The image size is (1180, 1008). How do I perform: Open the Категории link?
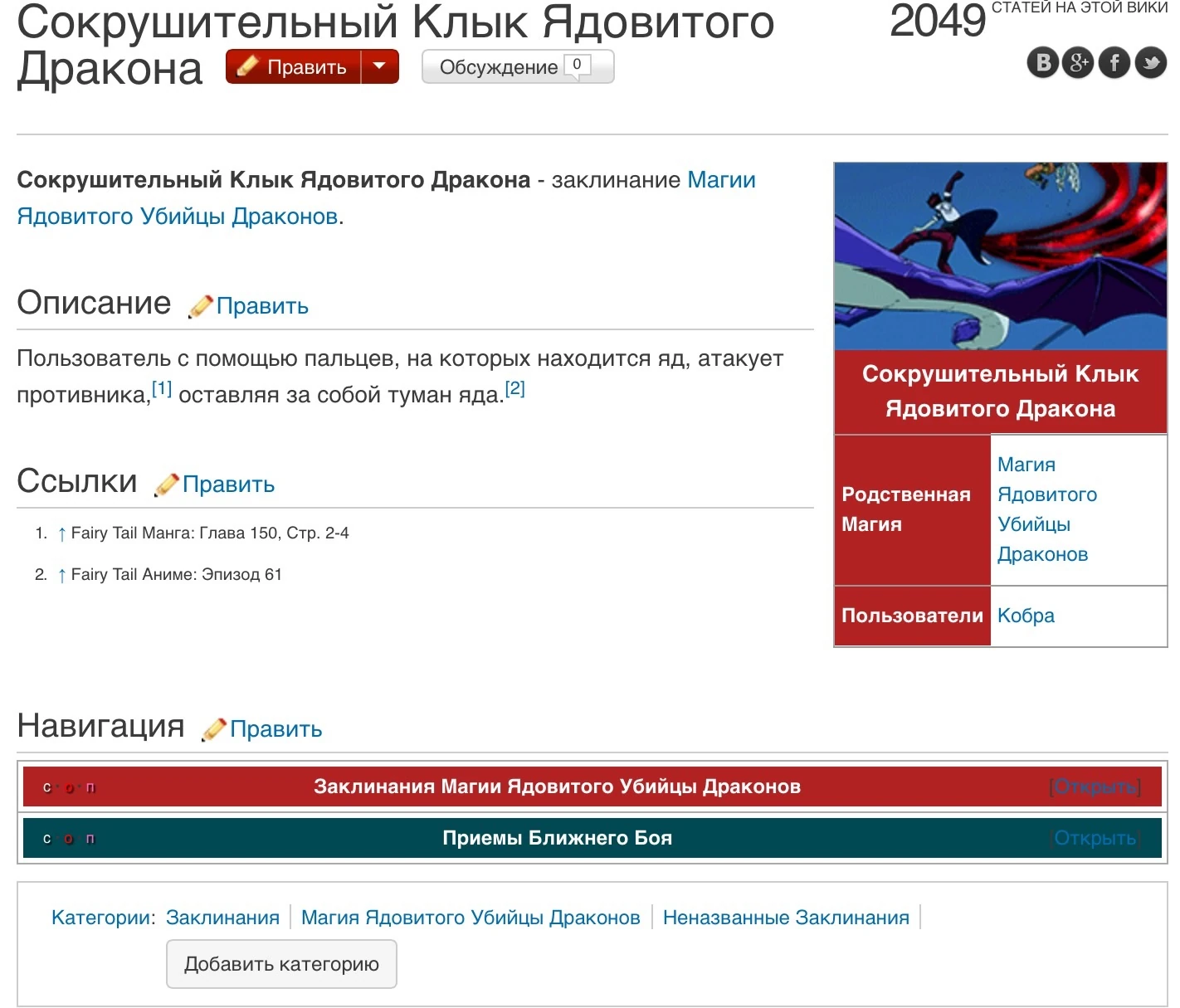point(101,918)
